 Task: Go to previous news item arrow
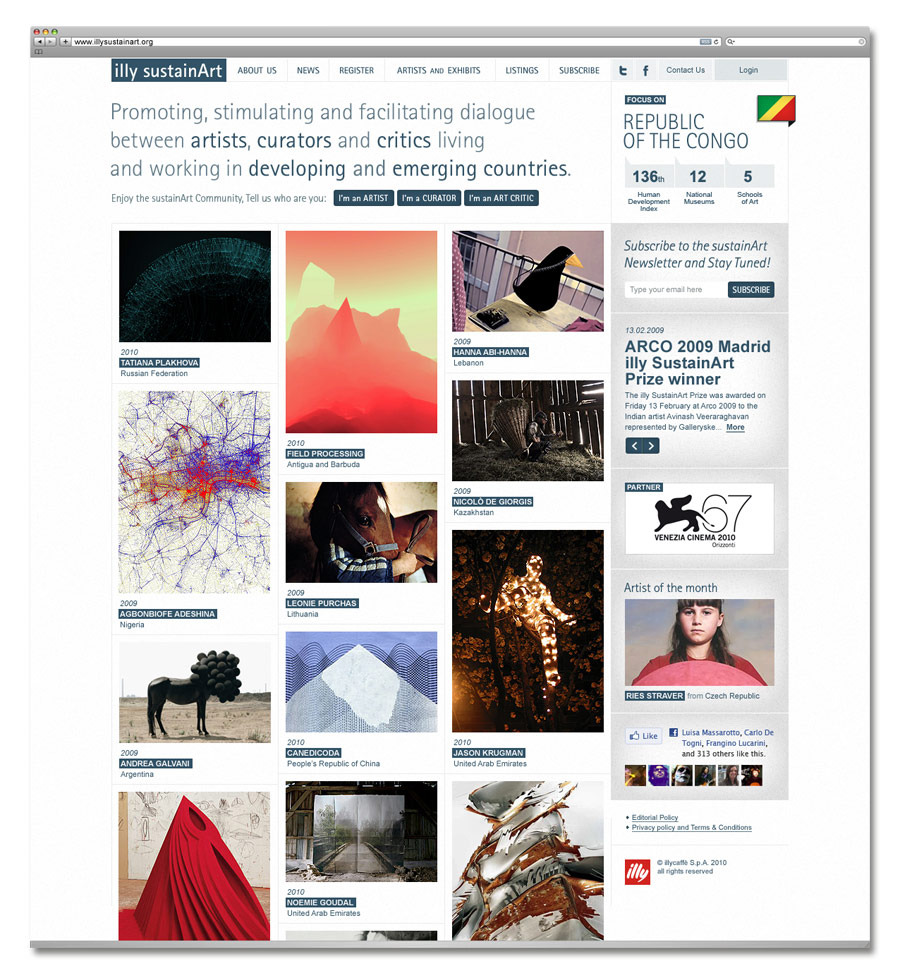click(634, 445)
